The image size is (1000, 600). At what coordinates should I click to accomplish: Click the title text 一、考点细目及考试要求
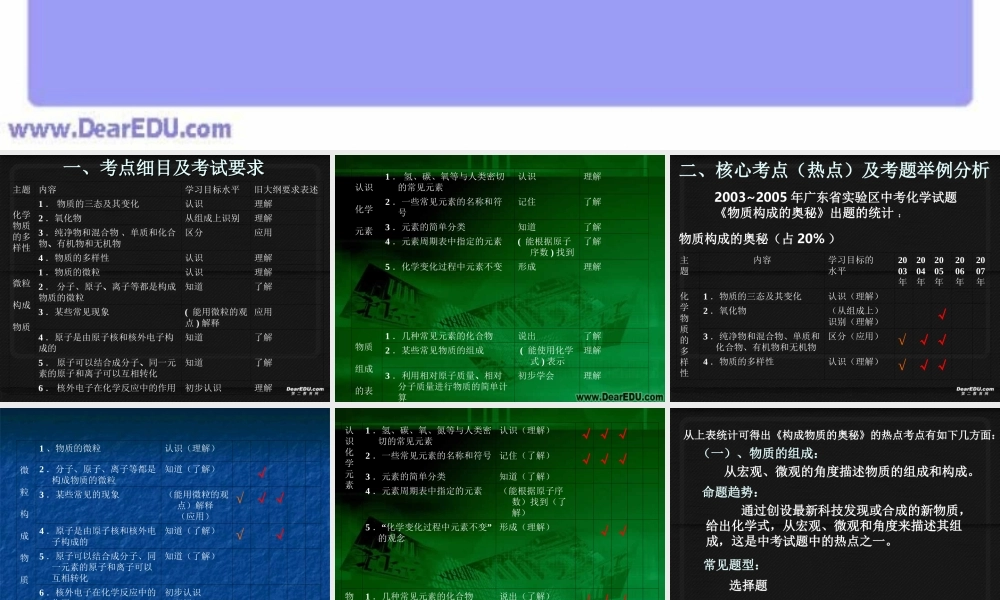(x=163, y=168)
